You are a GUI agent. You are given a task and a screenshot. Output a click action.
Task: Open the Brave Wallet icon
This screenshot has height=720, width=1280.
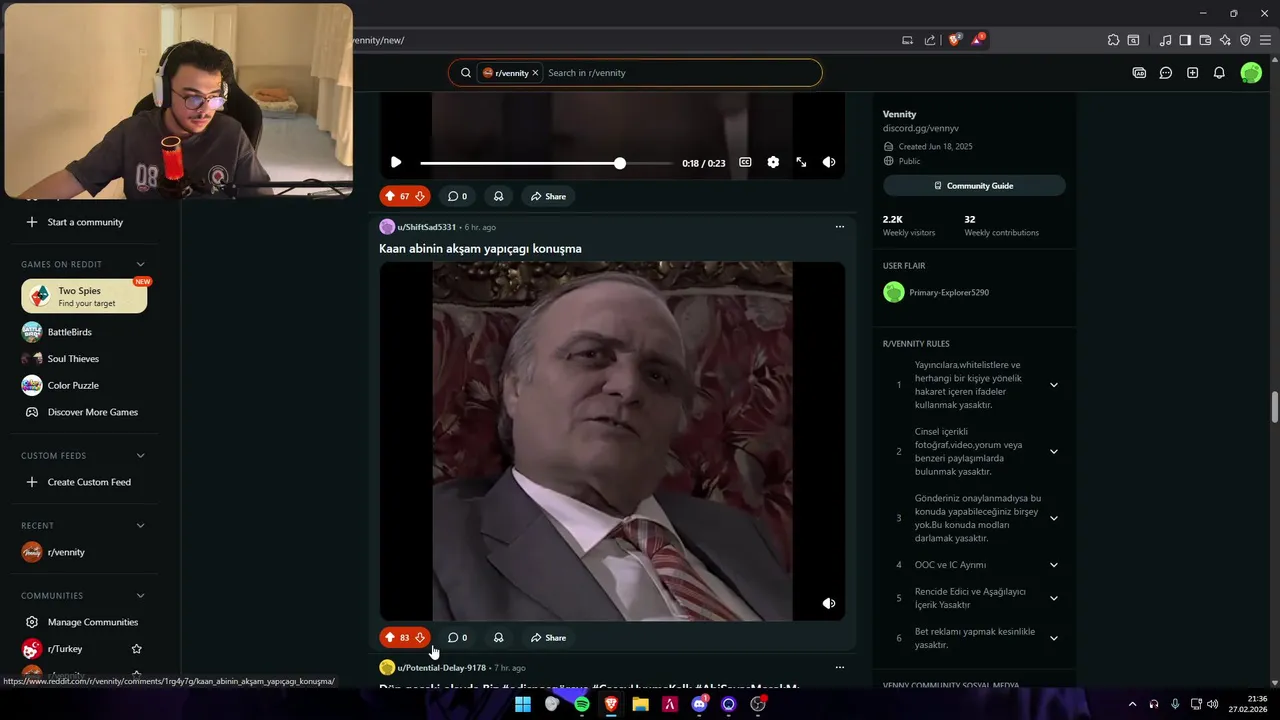click(x=1205, y=40)
